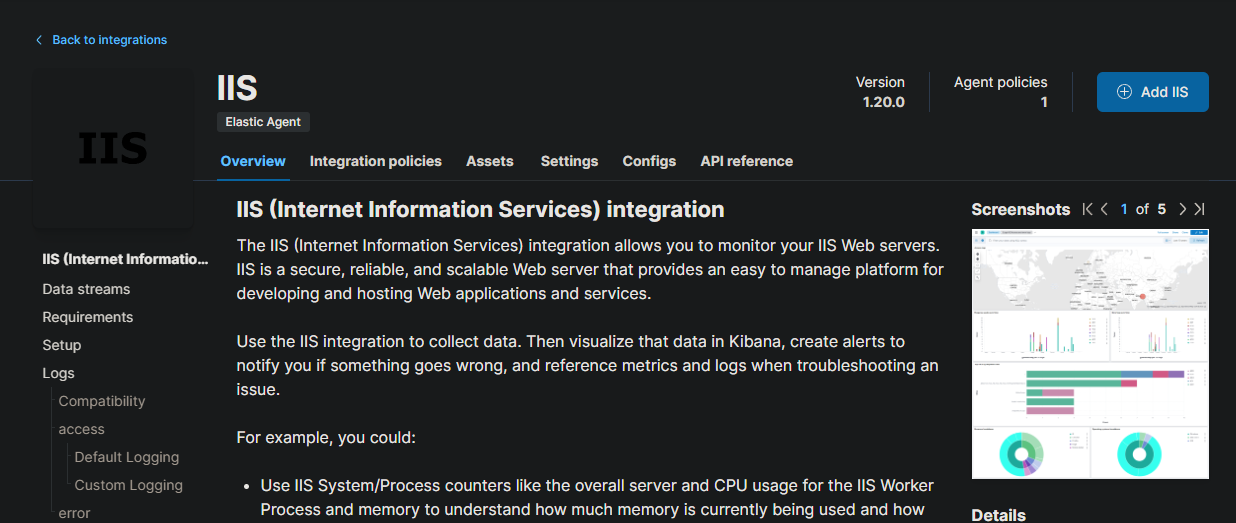Click the Elastic Agent badge

coord(264,122)
